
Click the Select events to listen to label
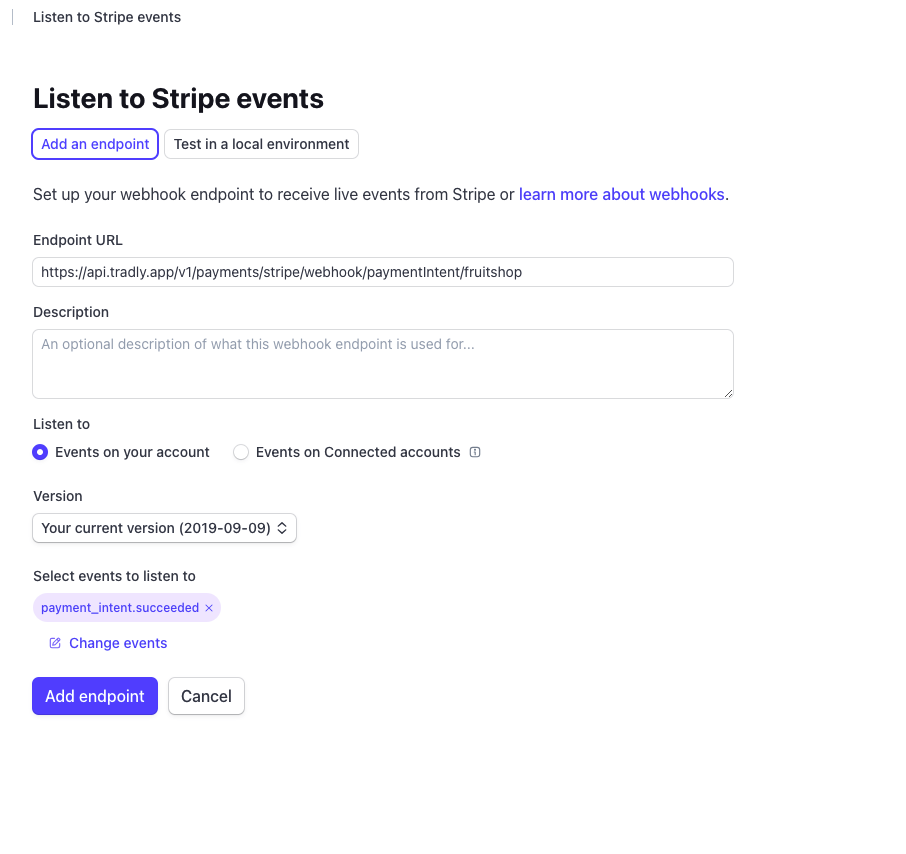point(114,576)
